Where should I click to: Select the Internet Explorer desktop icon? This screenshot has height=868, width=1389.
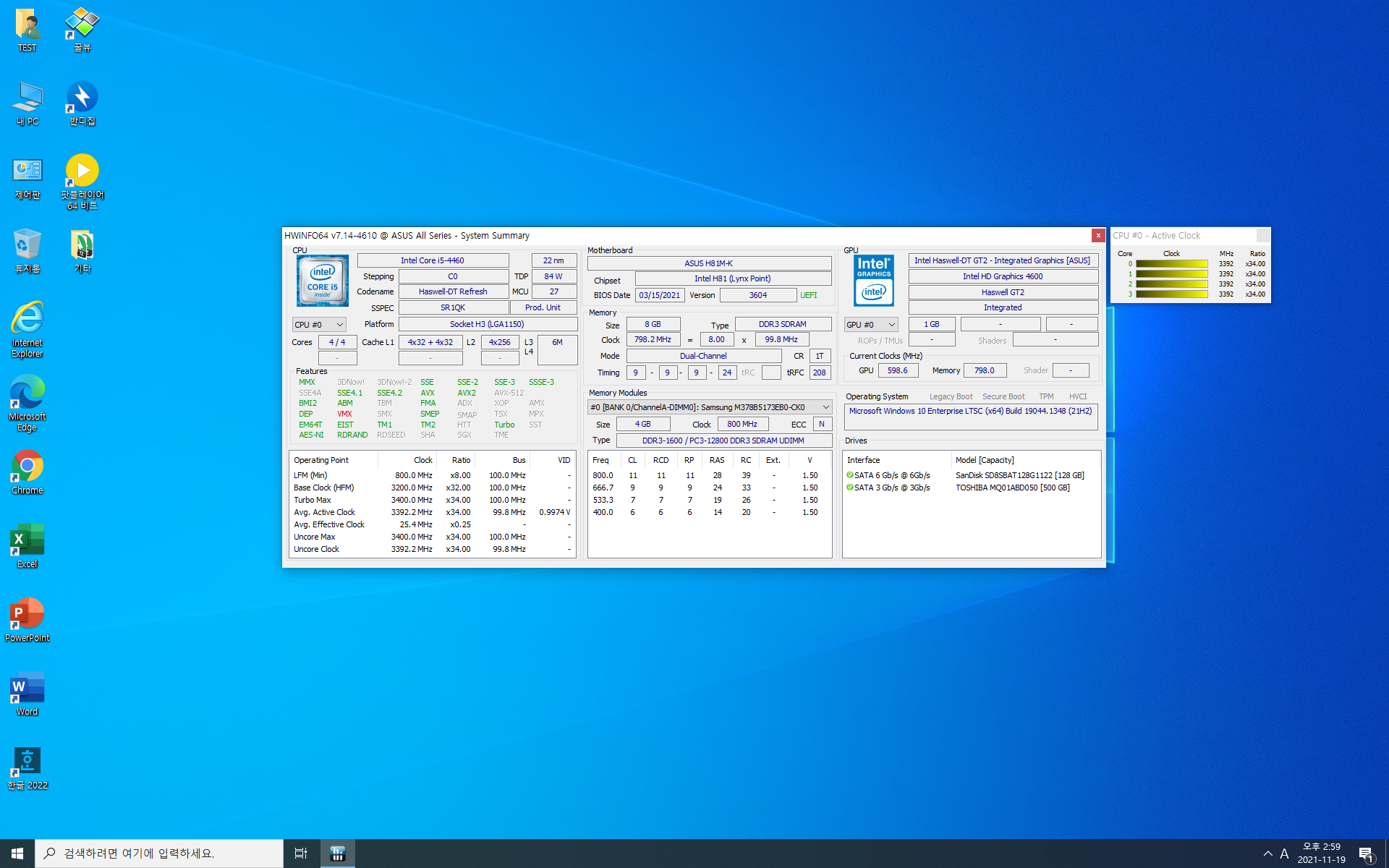(27, 330)
